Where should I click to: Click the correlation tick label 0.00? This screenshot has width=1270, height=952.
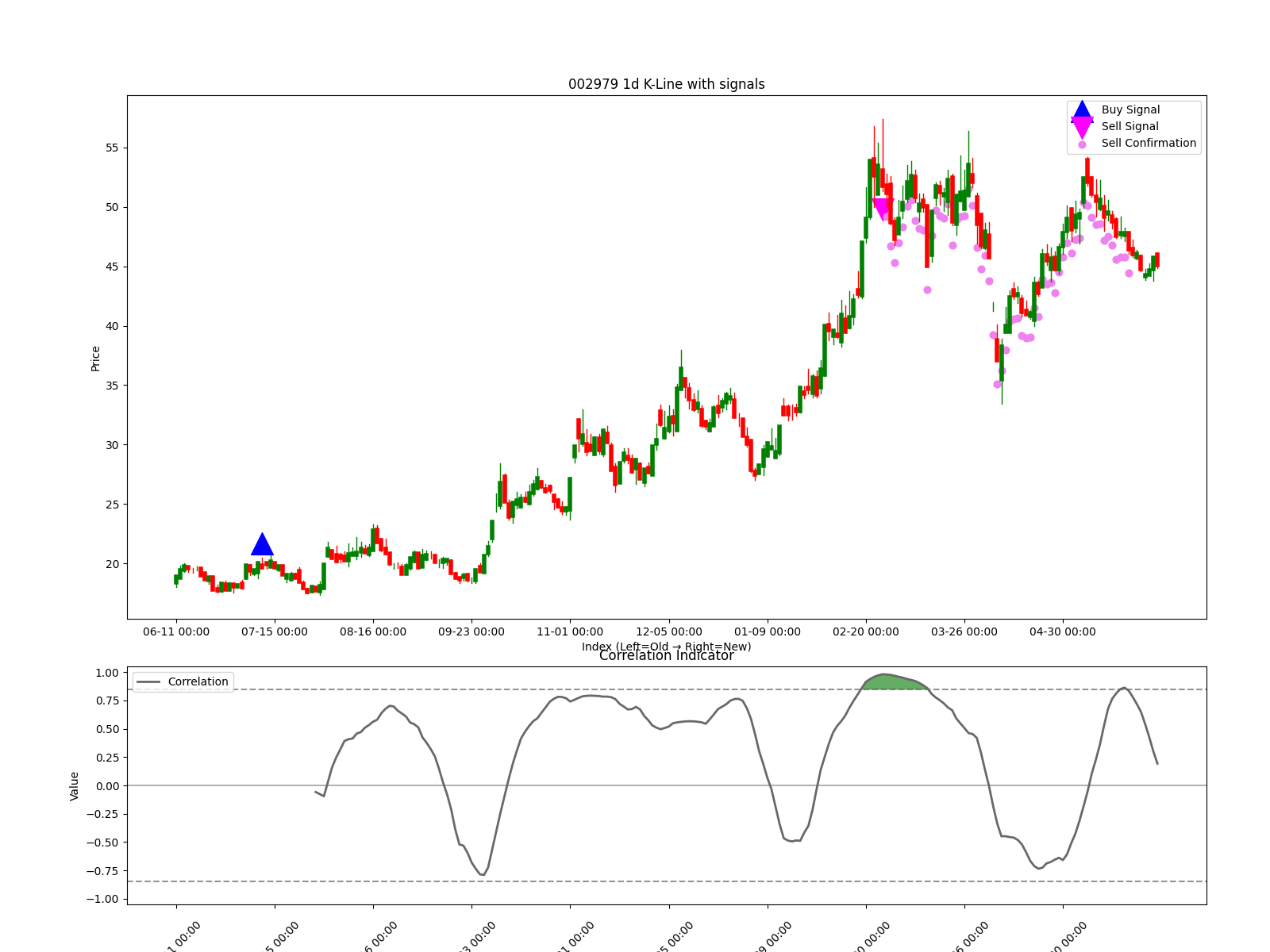[106, 786]
